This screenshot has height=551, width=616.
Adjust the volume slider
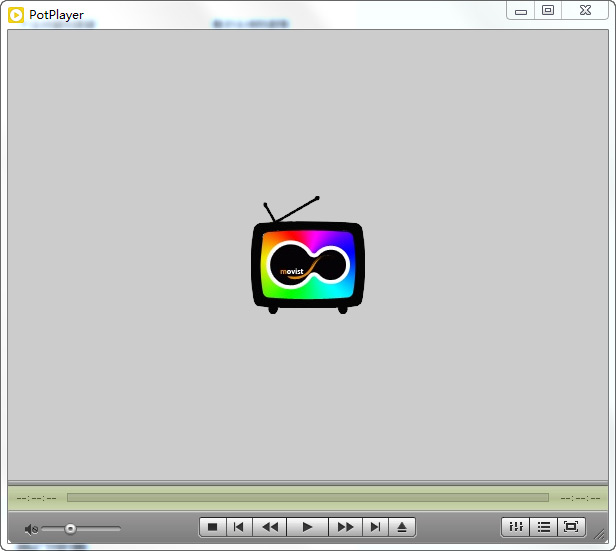point(81,529)
